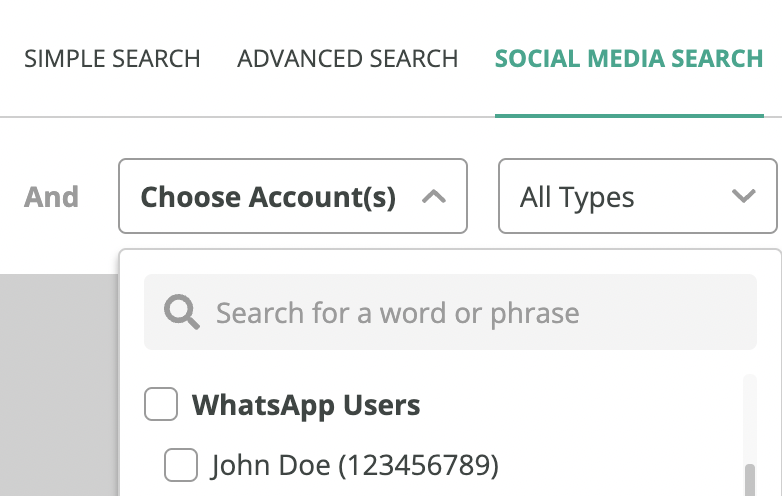Switch to the Advanced Search tab
This screenshot has height=496, width=782.
[348, 59]
